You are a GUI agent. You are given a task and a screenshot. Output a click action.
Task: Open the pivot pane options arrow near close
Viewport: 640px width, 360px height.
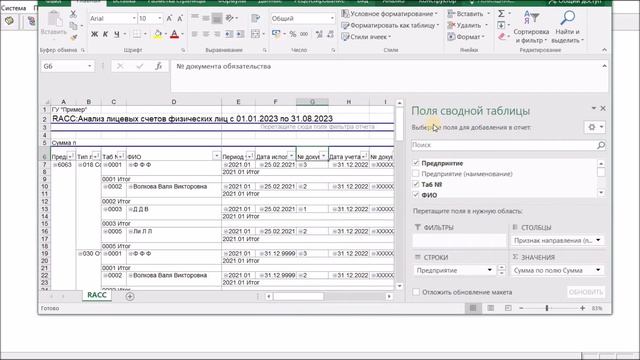point(594,108)
